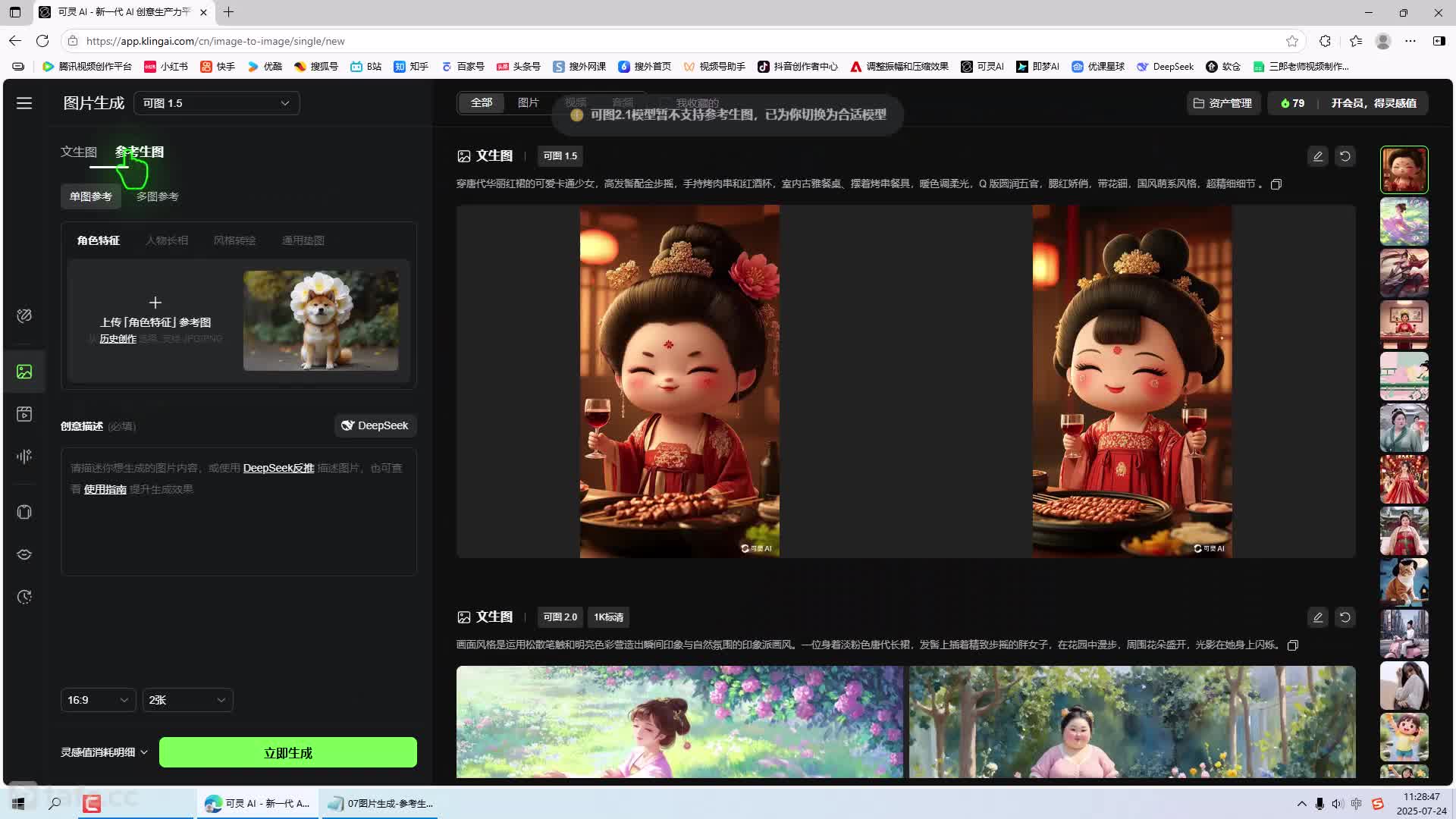Open the 16:9 aspect ratio dropdown
This screenshot has height=819, width=1456.
pyautogui.click(x=98, y=700)
